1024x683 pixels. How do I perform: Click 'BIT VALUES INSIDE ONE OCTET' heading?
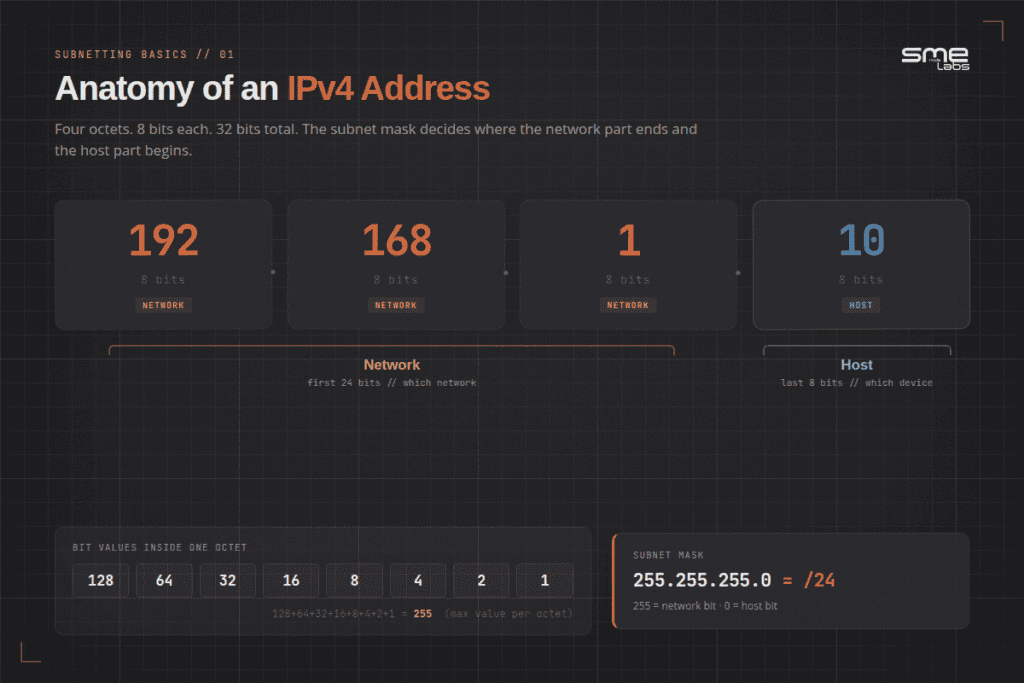160,547
